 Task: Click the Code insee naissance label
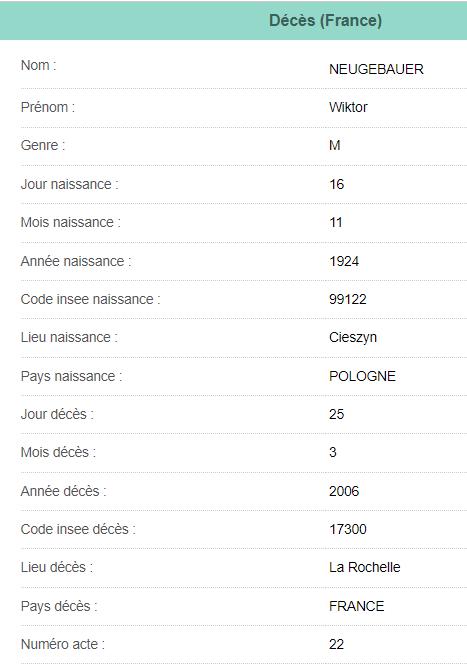(91, 299)
